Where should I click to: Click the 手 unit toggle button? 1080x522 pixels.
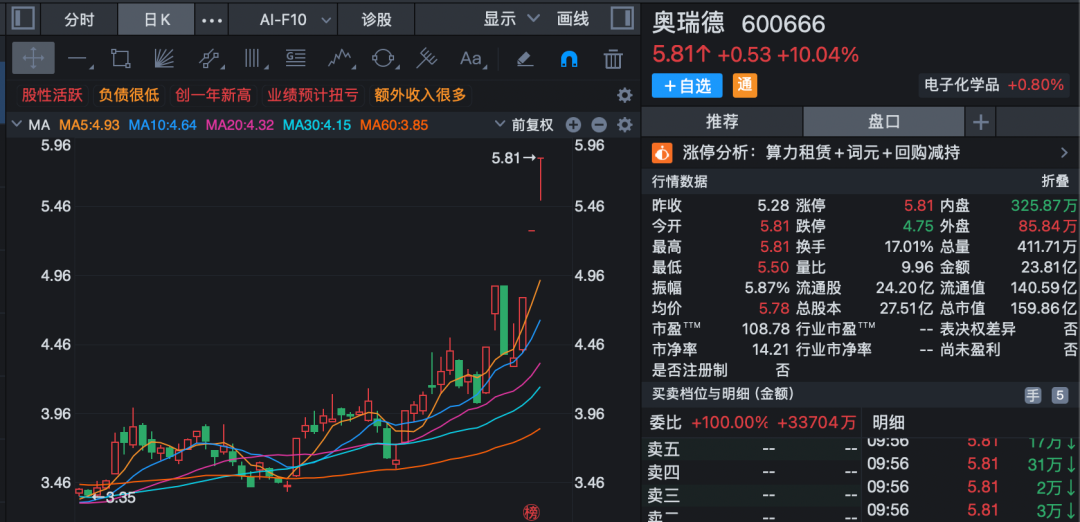1033,395
